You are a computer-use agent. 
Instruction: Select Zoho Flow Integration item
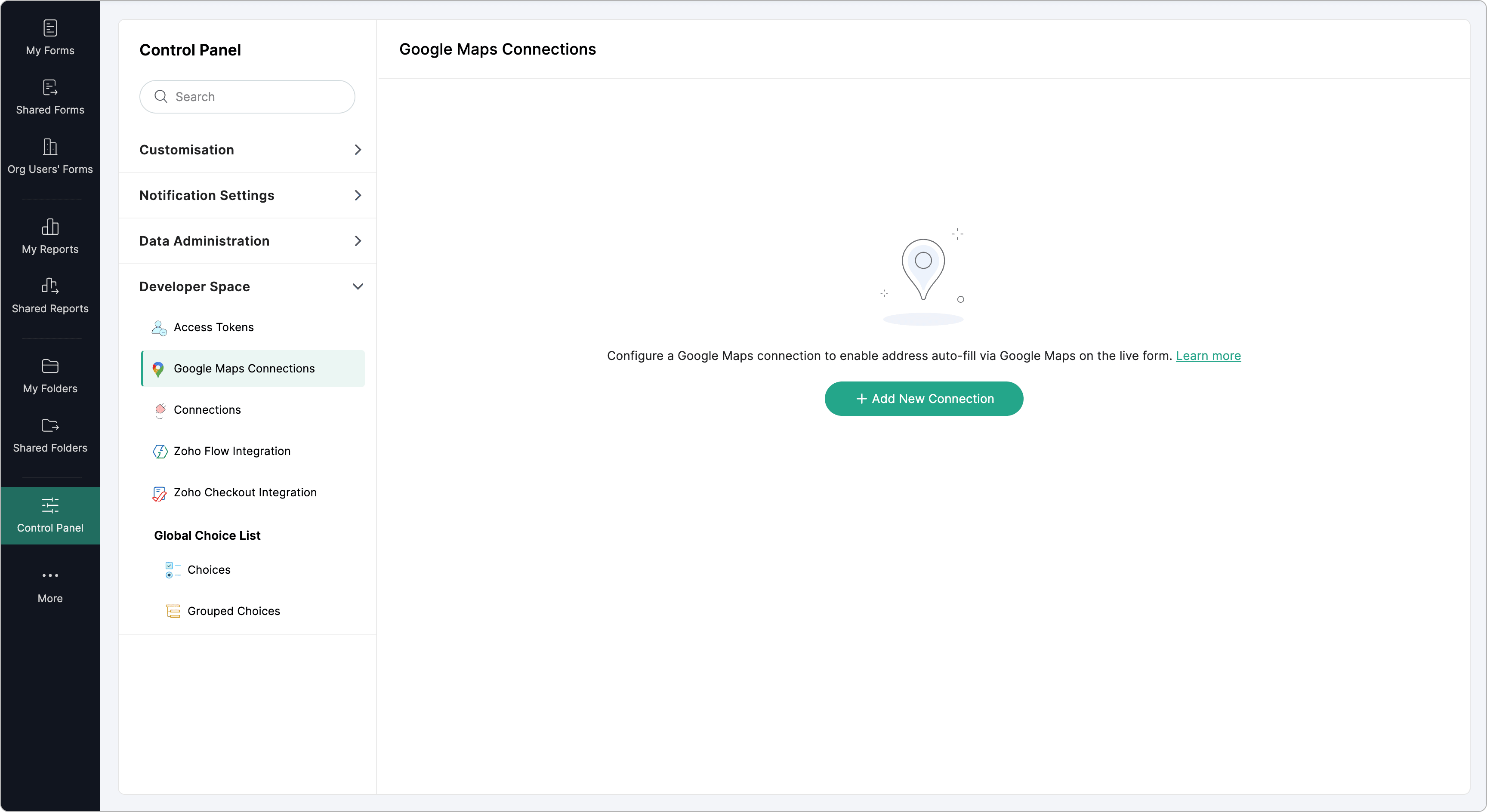pyautogui.click(x=232, y=451)
